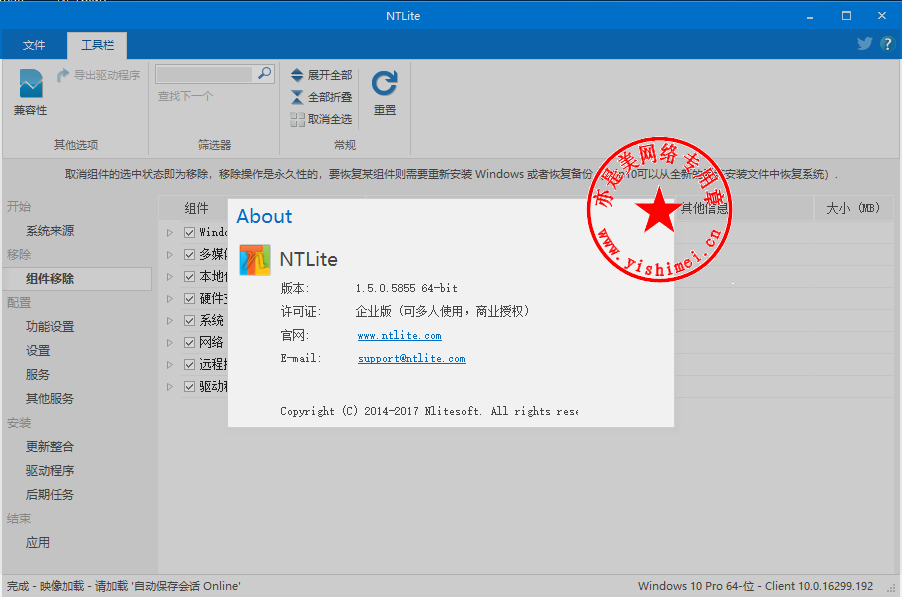Open the www.ntlite.com link

coord(399,336)
